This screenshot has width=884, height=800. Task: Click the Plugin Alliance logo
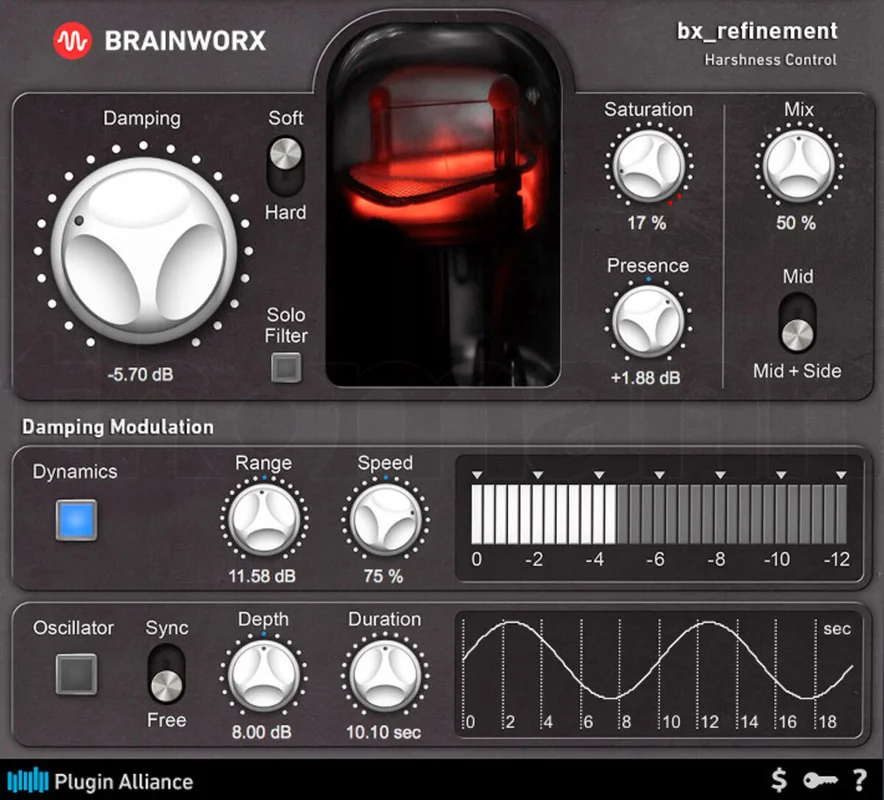coord(100,781)
